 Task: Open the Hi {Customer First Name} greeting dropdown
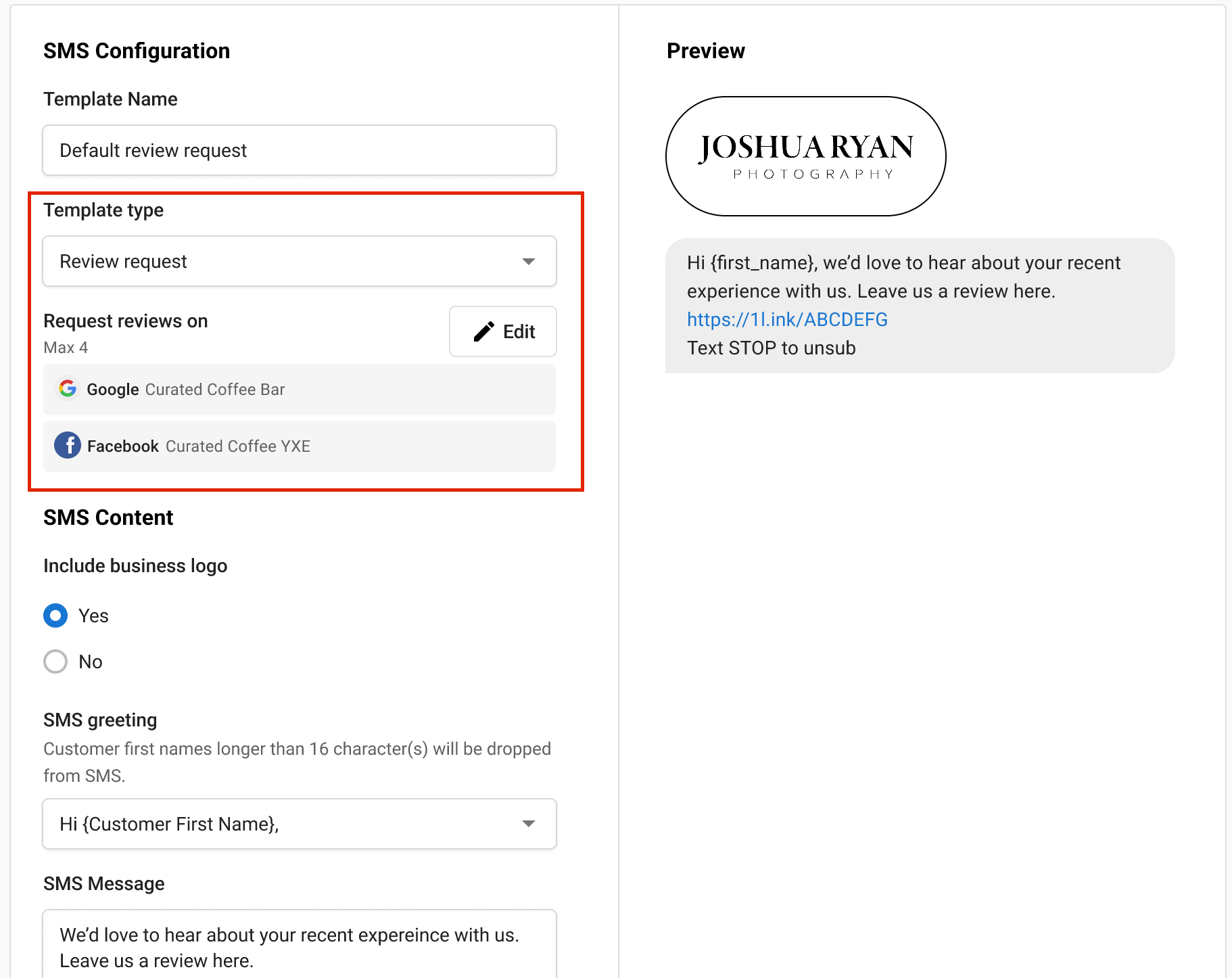(x=299, y=824)
